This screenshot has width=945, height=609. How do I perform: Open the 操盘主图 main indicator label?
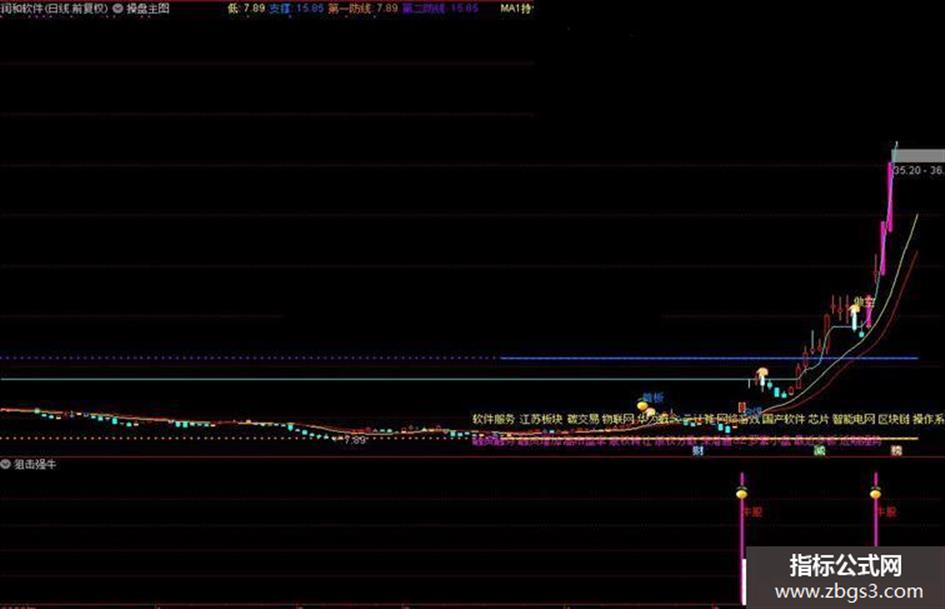tap(148, 8)
